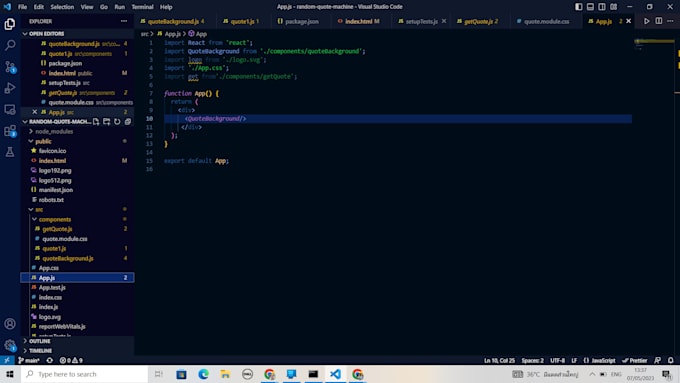Run the current file with play icon
The height and width of the screenshot is (383, 680).
coord(647,21)
